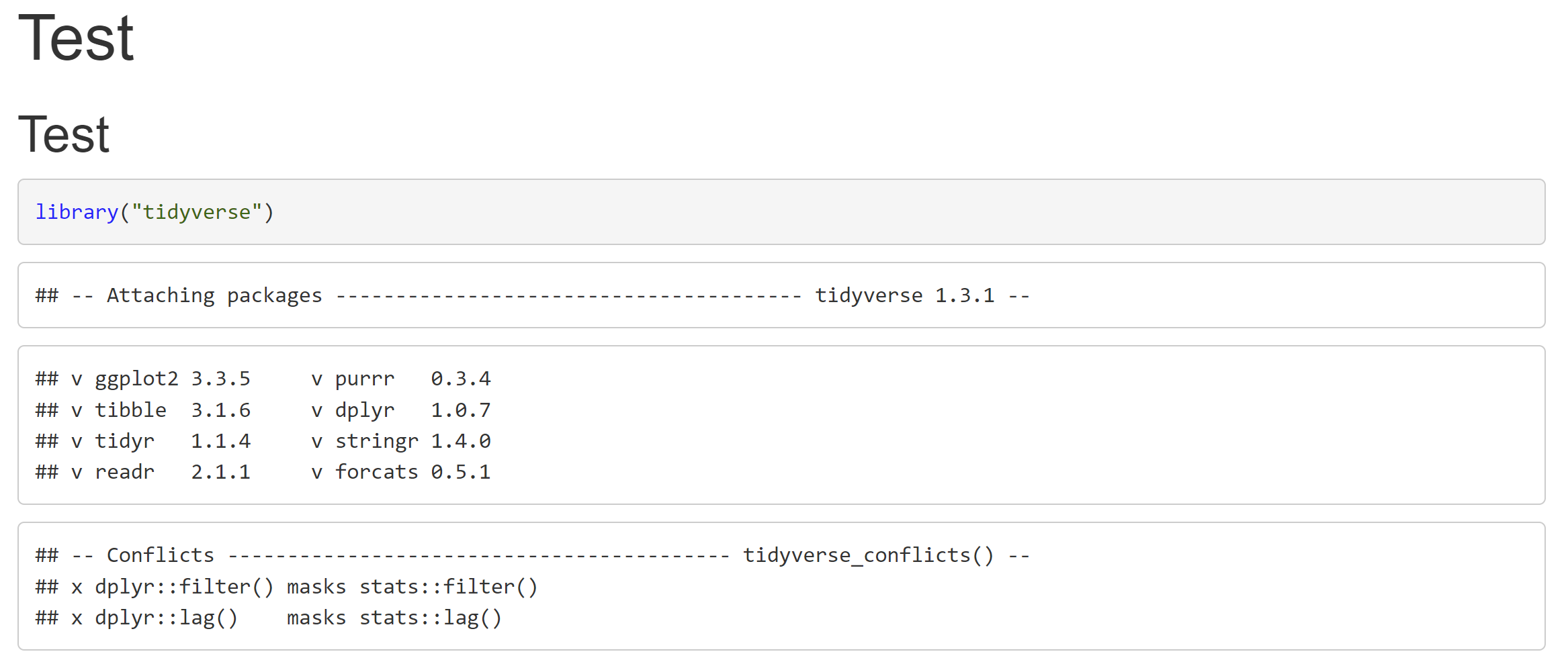Click the tidyr 1.1.4 package entry
The image size is (1568, 664).
click(173, 441)
